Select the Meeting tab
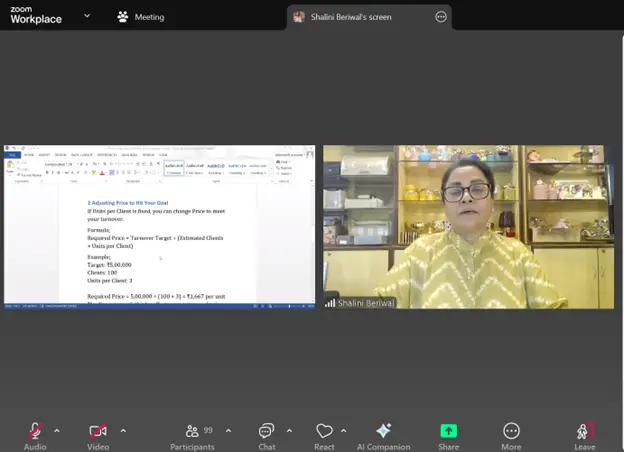The width and height of the screenshot is (624, 452). click(141, 17)
